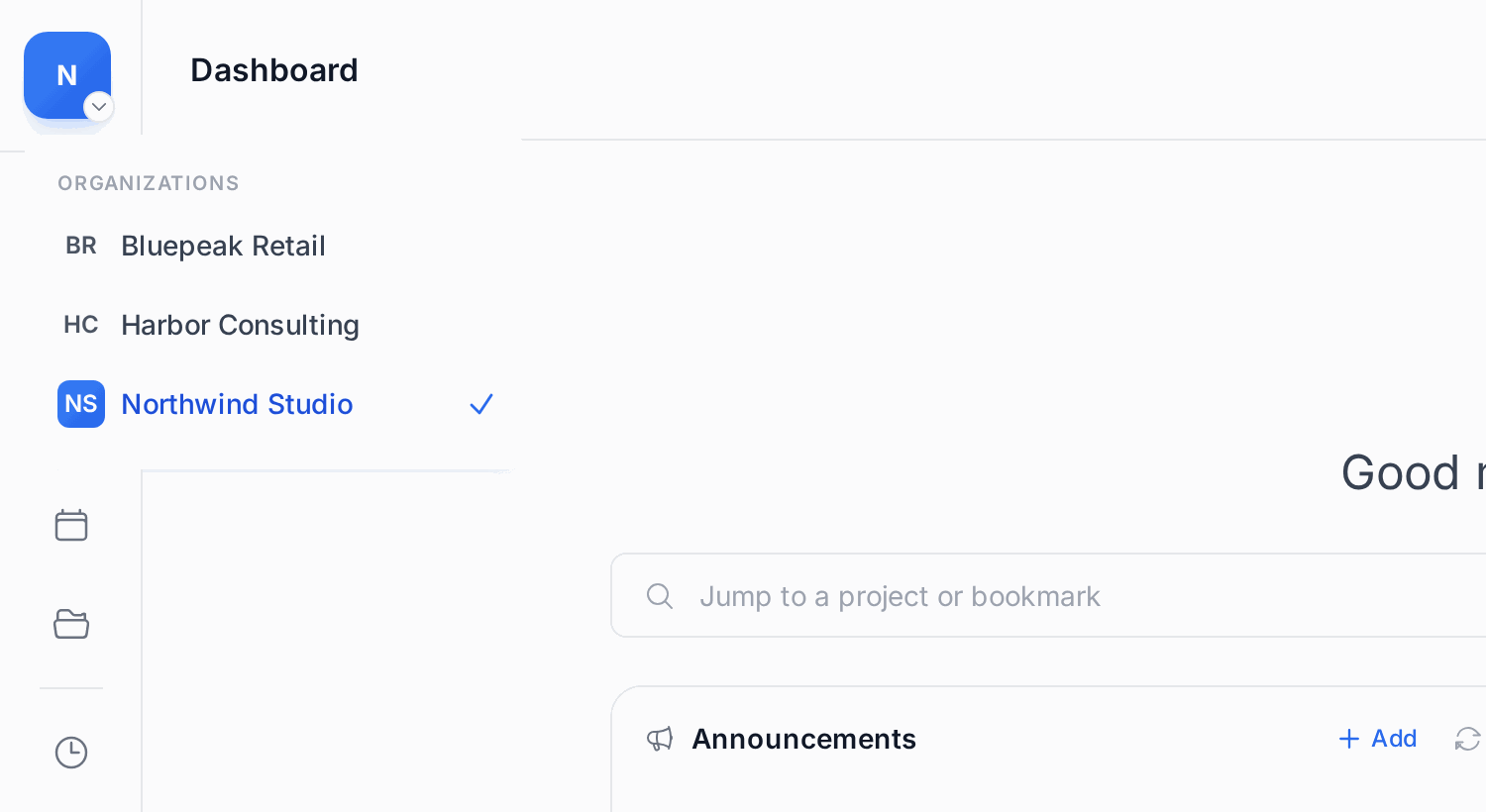
Task: Open the clock history sidebar icon
Action: (x=71, y=753)
